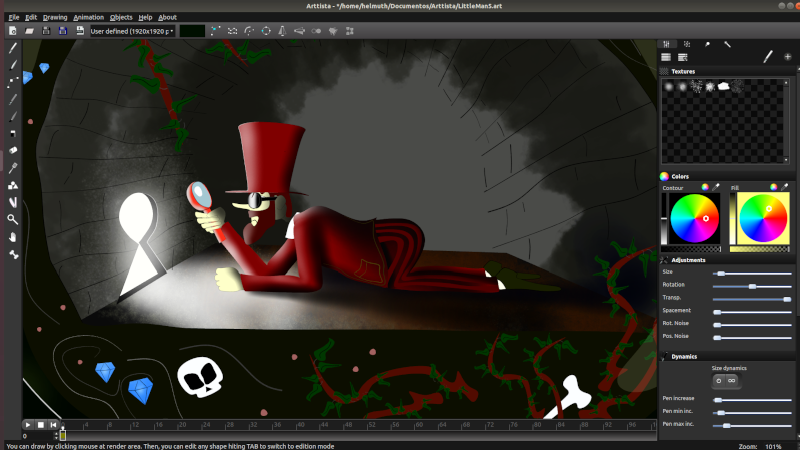Switch to first brush settings panel tab
800x450 pixels.
pos(667,44)
